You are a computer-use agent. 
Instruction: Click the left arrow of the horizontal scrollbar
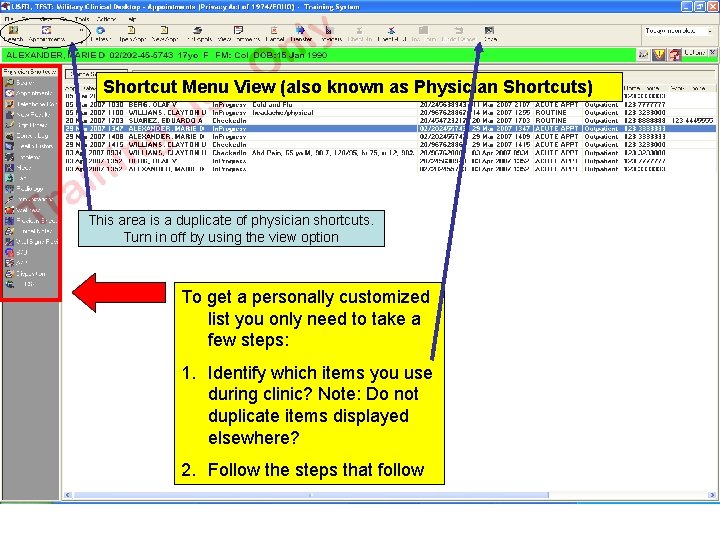point(68,495)
